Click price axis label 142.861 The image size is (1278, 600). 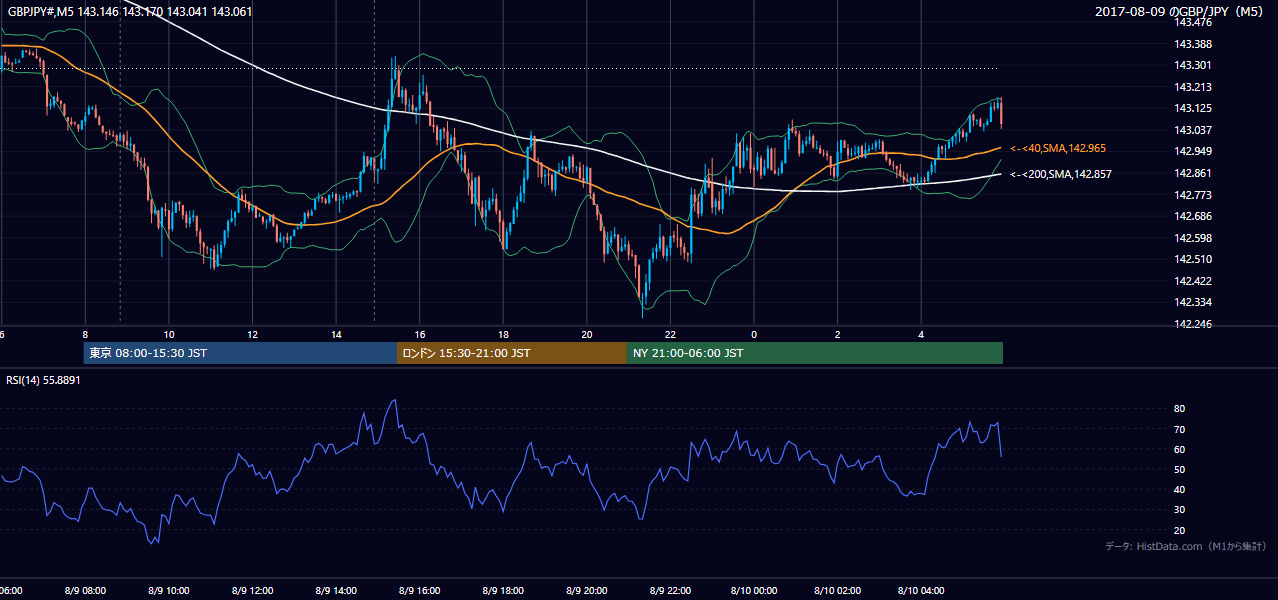click(x=1193, y=173)
